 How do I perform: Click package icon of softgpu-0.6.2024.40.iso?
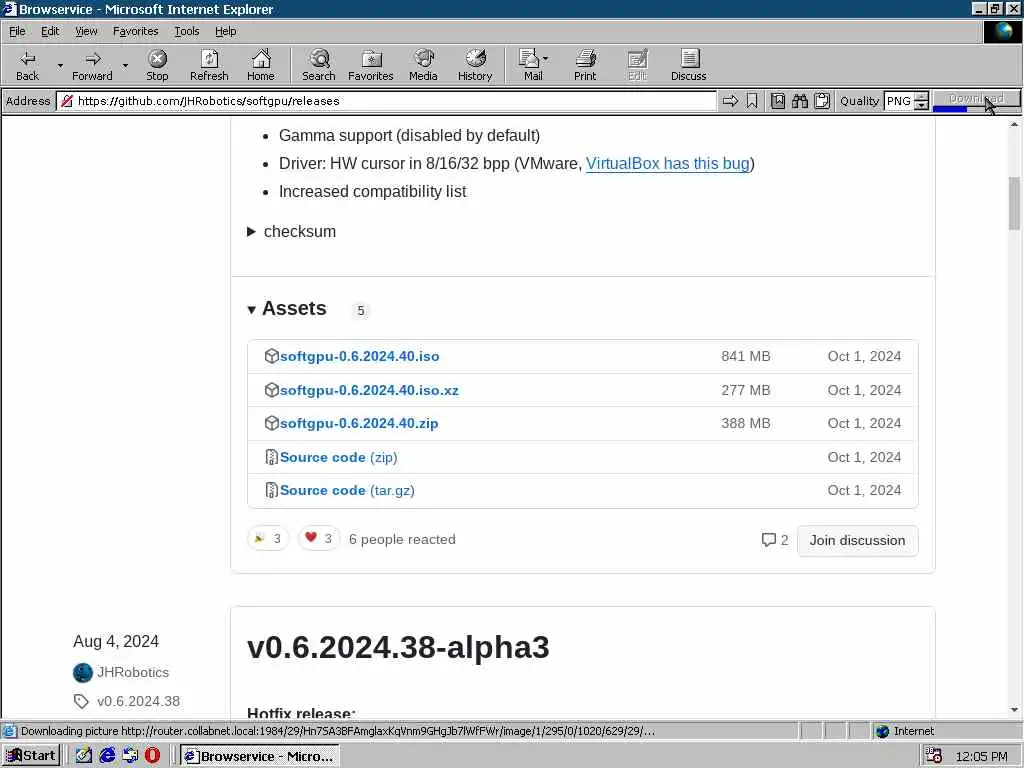(272, 356)
